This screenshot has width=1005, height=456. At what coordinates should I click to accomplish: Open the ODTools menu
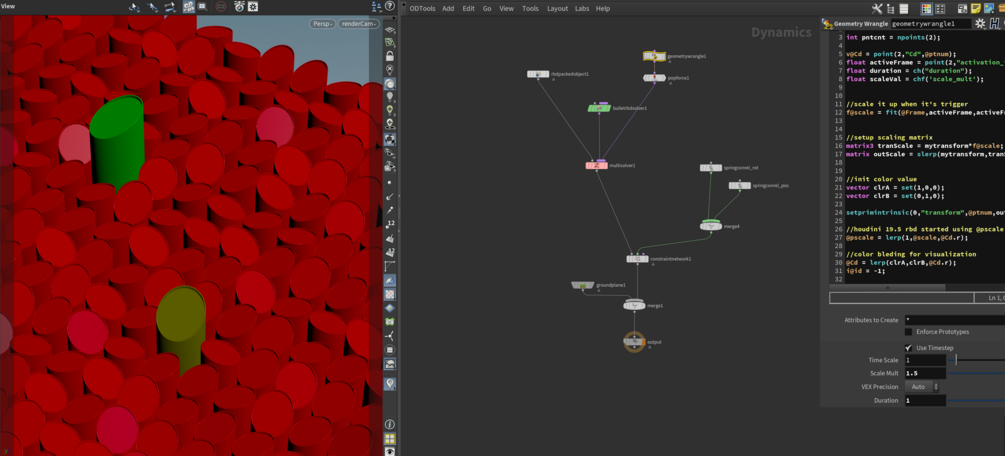click(421, 9)
